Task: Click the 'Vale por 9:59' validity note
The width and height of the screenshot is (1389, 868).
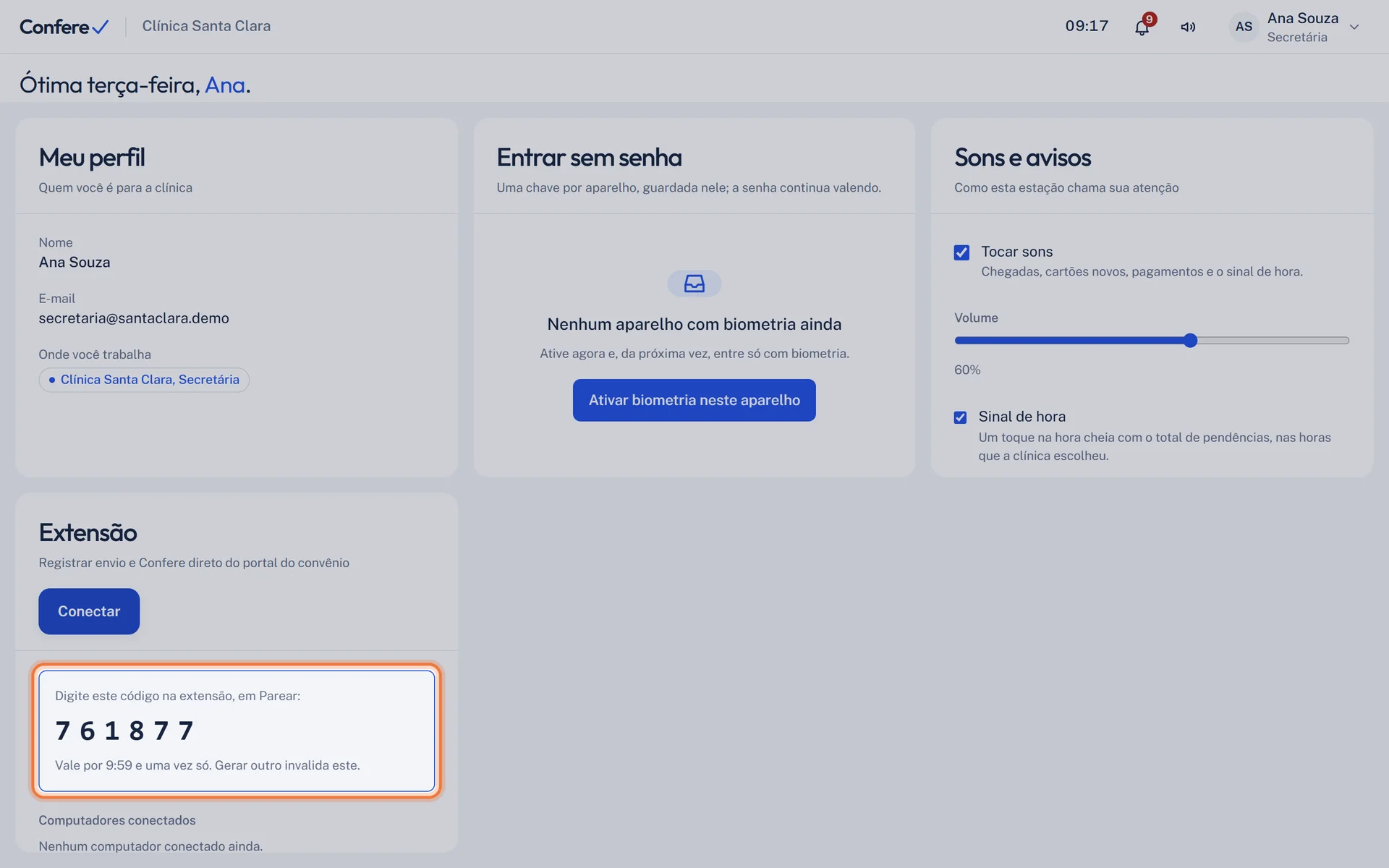Action: [207, 765]
